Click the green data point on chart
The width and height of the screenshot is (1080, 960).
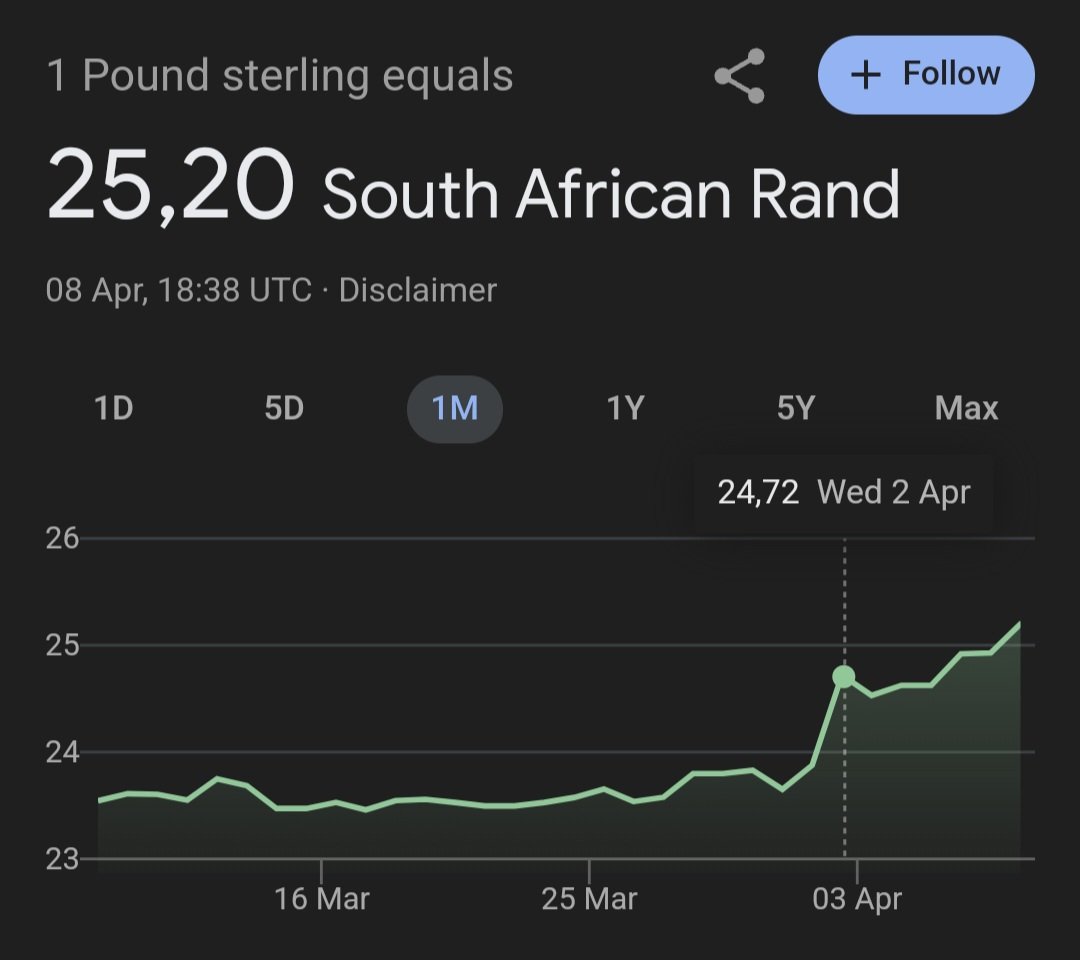(x=844, y=676)
